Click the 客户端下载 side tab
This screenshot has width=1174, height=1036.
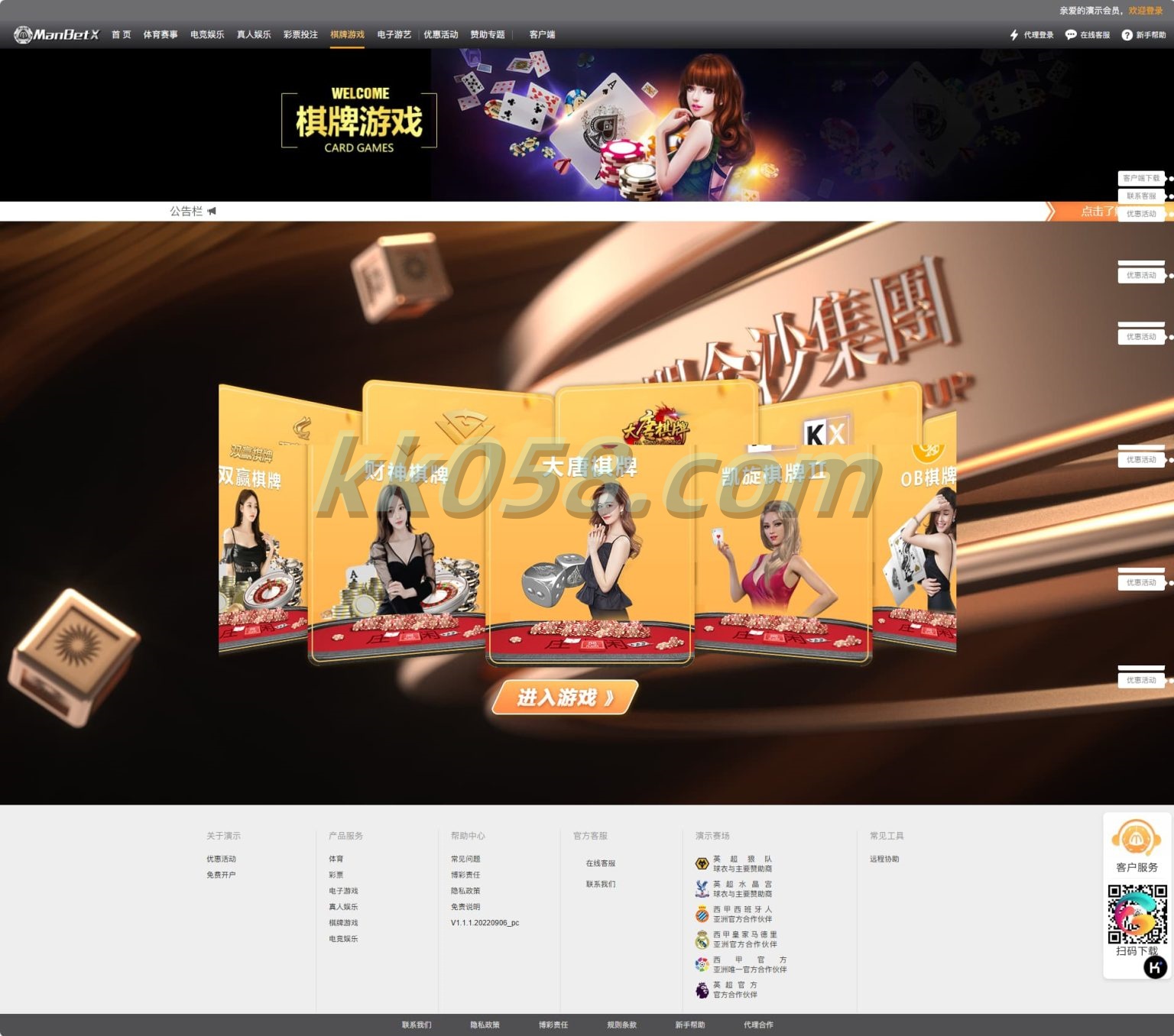[x=1141, y=178]
